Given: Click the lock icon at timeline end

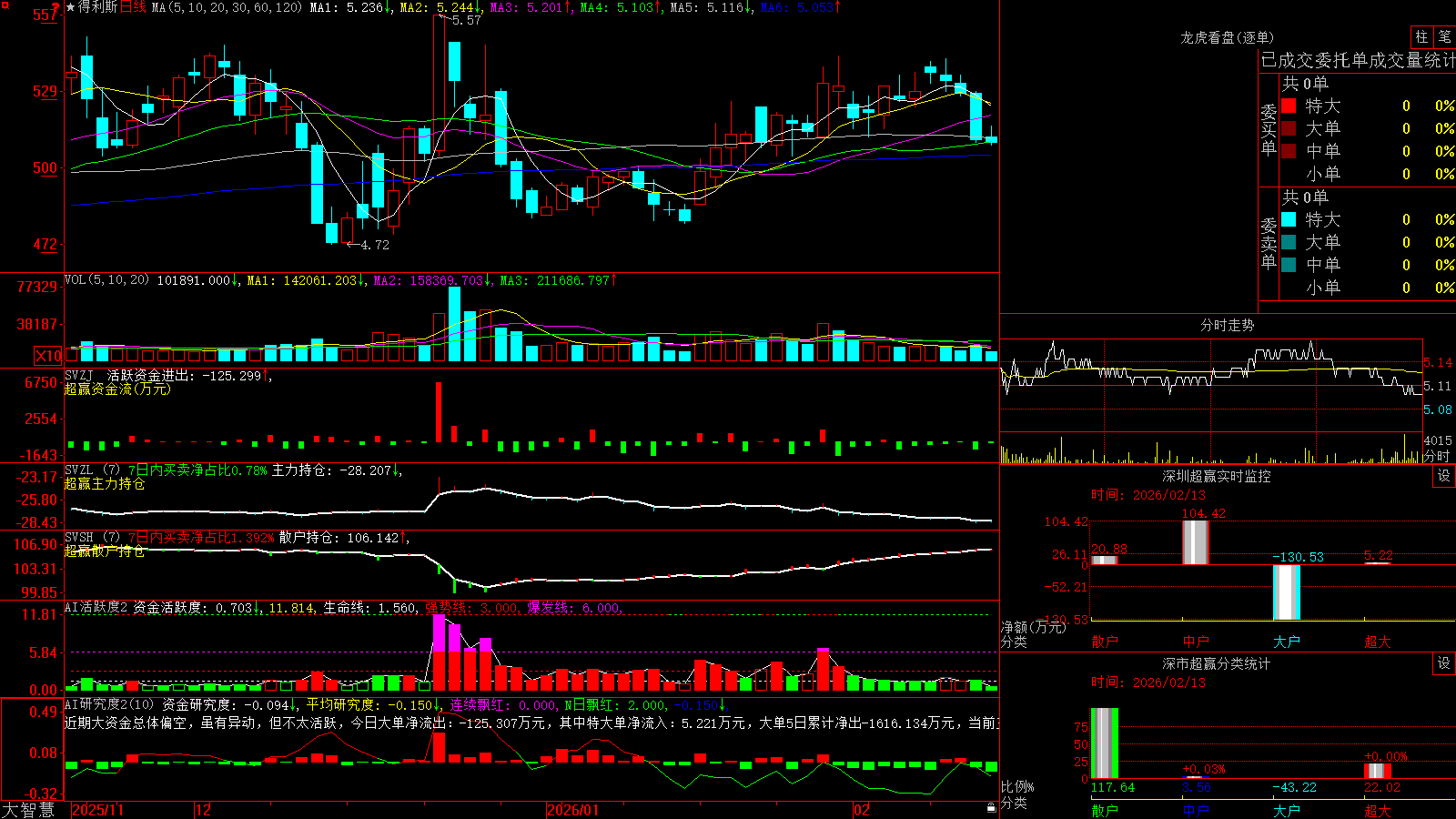Looking at the screenshot, I should point(991,808).
